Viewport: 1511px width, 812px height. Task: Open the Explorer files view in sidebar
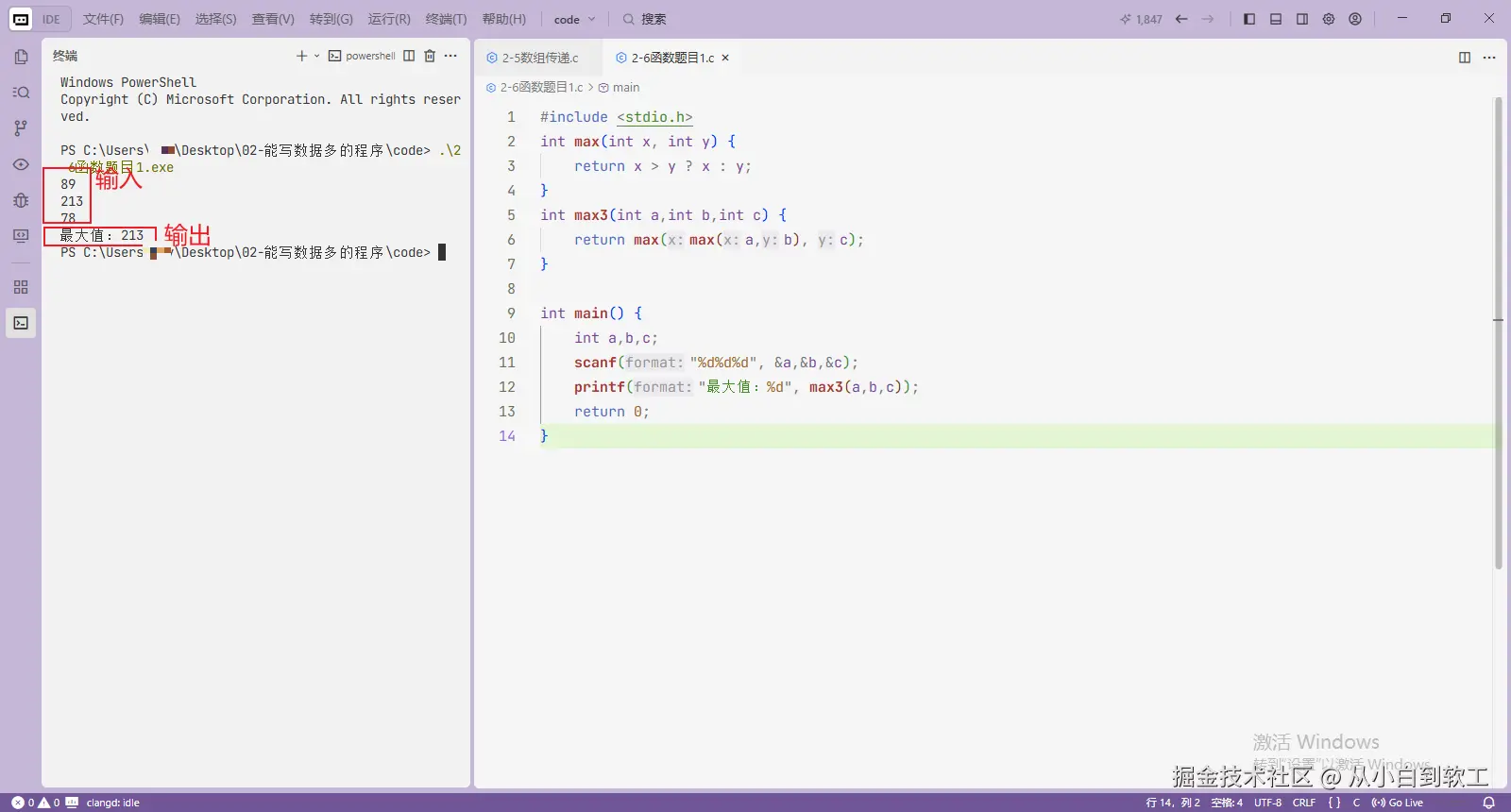[21, 57]
